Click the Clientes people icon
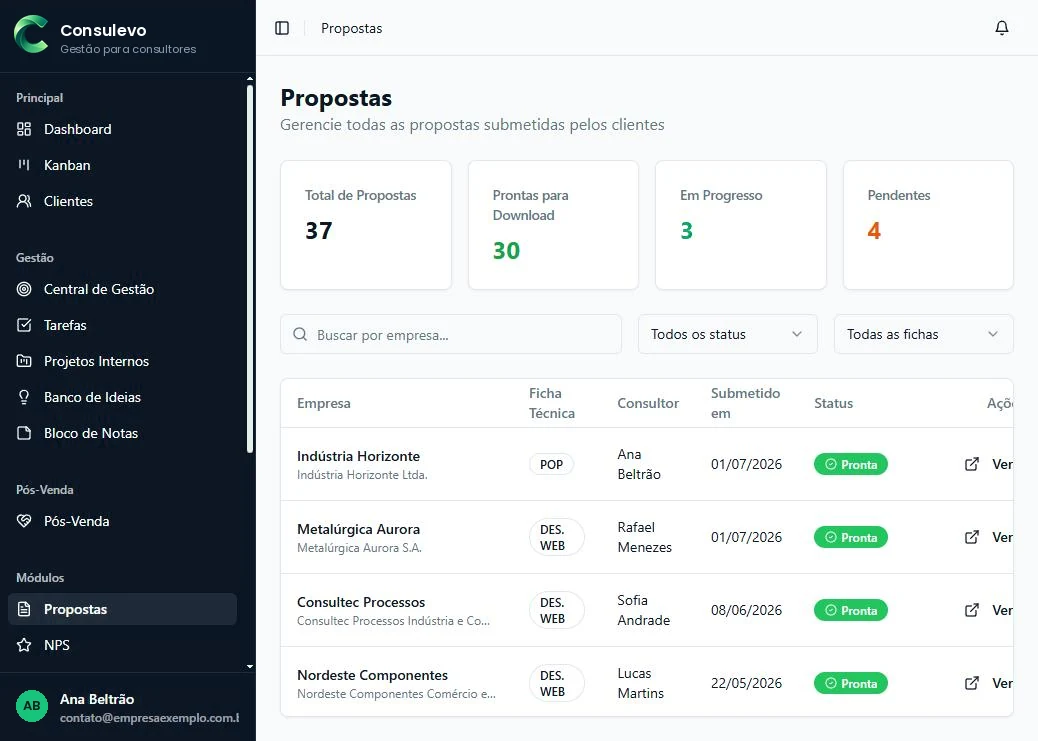 click(x=24, y=201)
